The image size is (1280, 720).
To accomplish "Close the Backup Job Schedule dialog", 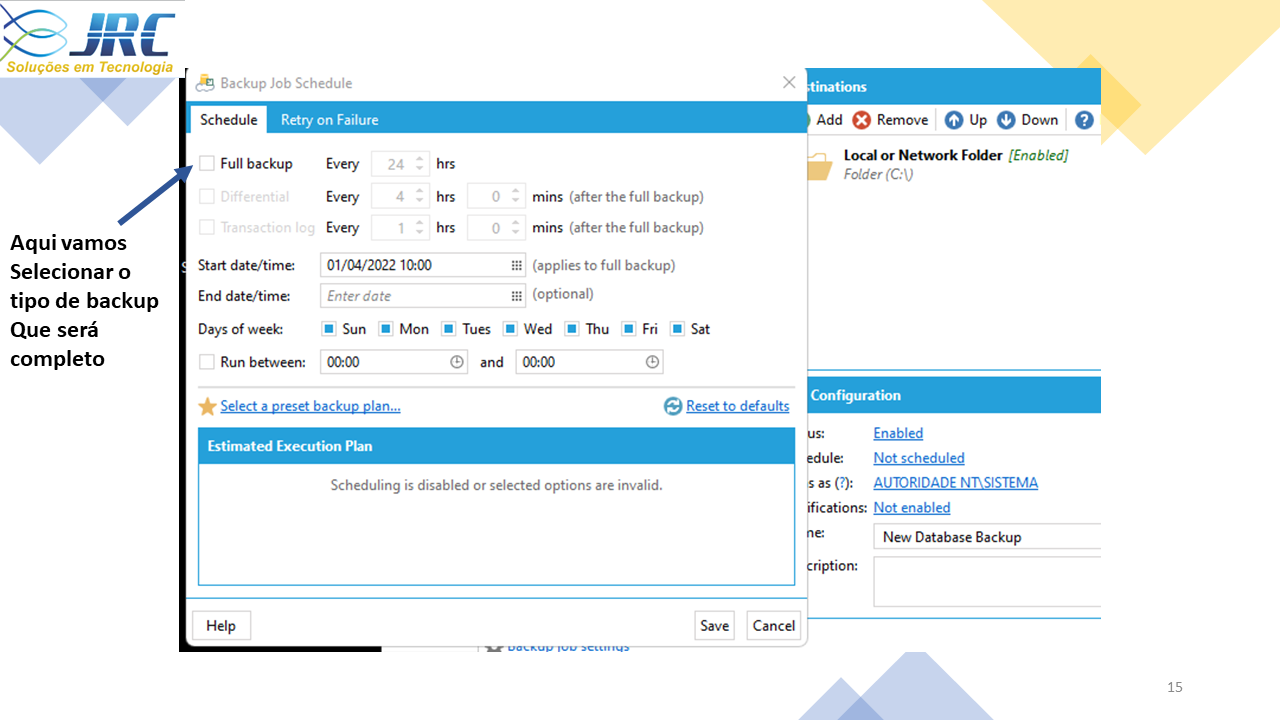I will point(789,83).
